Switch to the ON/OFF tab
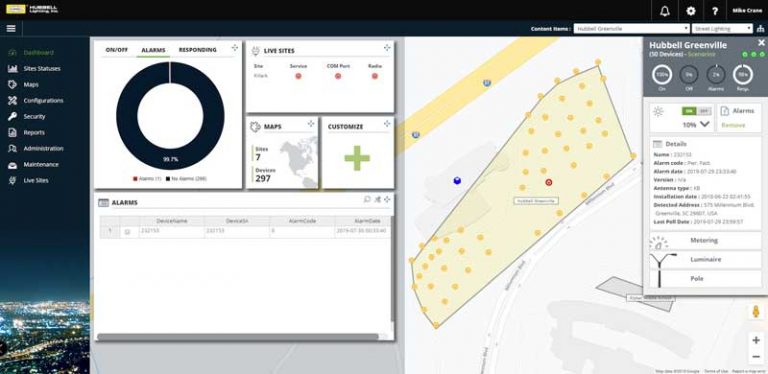Screen dimensions: 768x374 coord(117,50)
